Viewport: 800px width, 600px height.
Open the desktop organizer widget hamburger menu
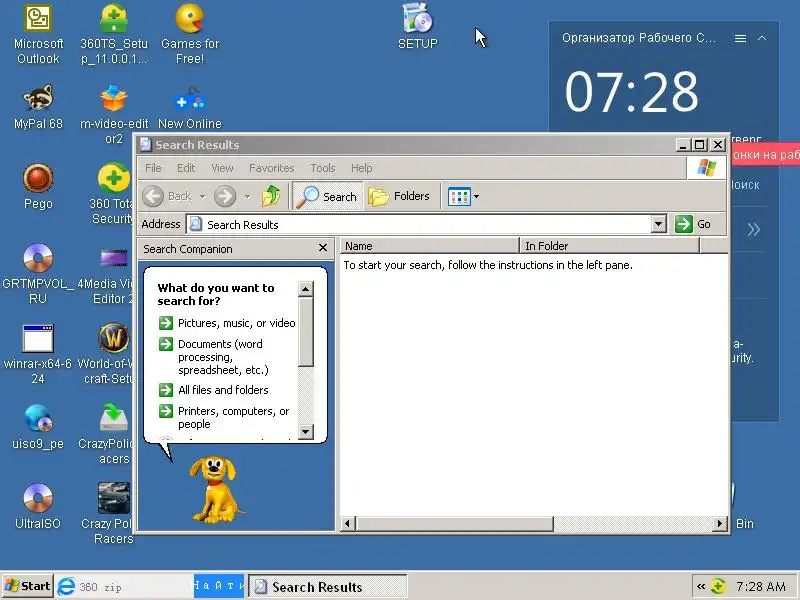tap(740, 38)
